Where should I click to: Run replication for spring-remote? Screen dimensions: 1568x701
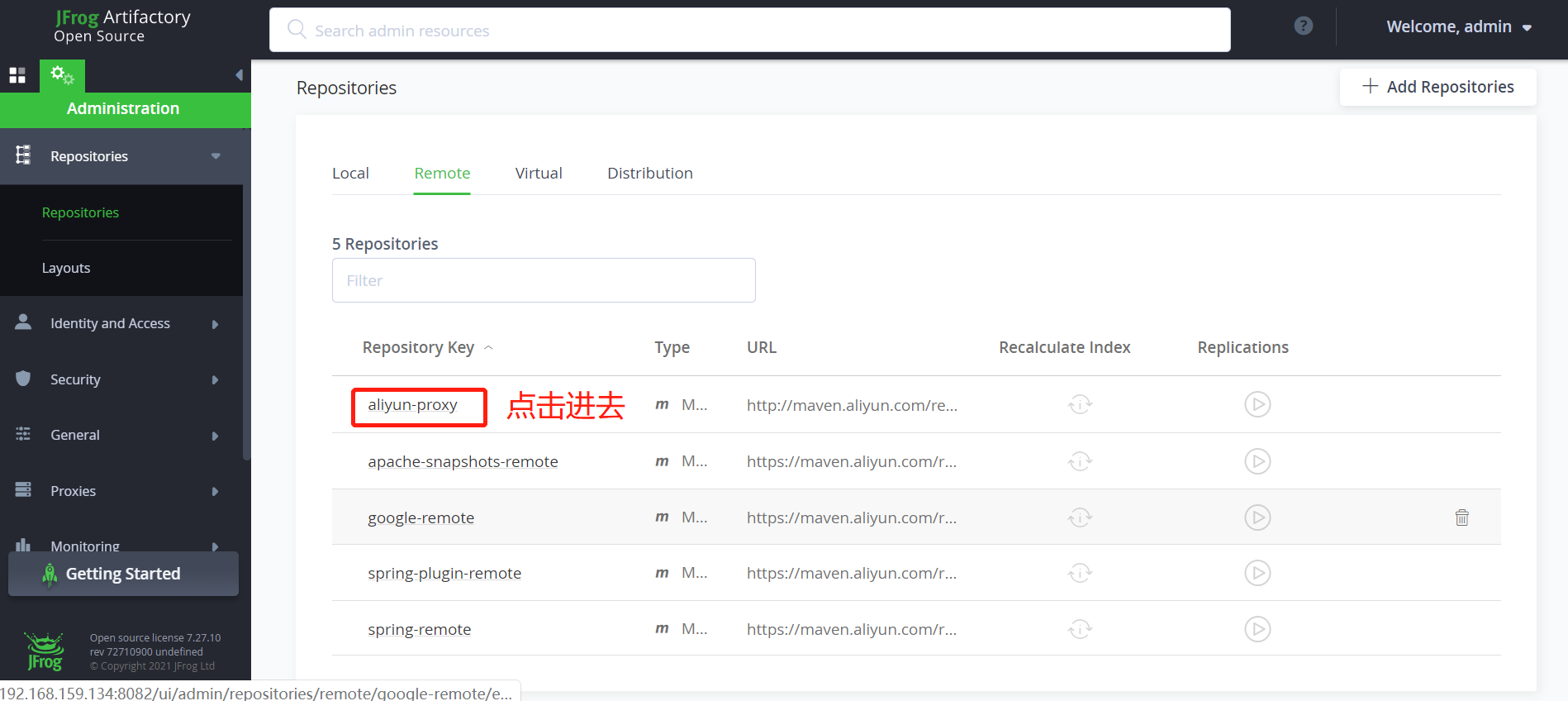[x=1257, y=629]
